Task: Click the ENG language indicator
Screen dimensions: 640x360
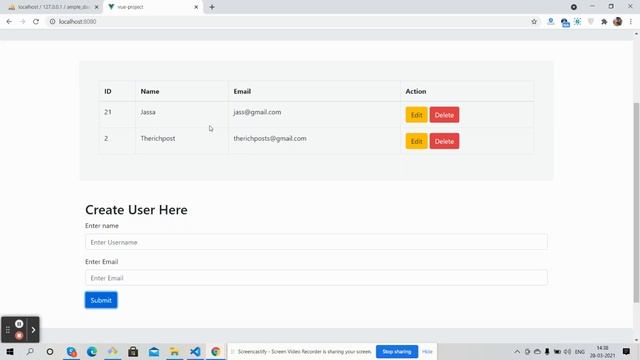Action: point(580,351)
